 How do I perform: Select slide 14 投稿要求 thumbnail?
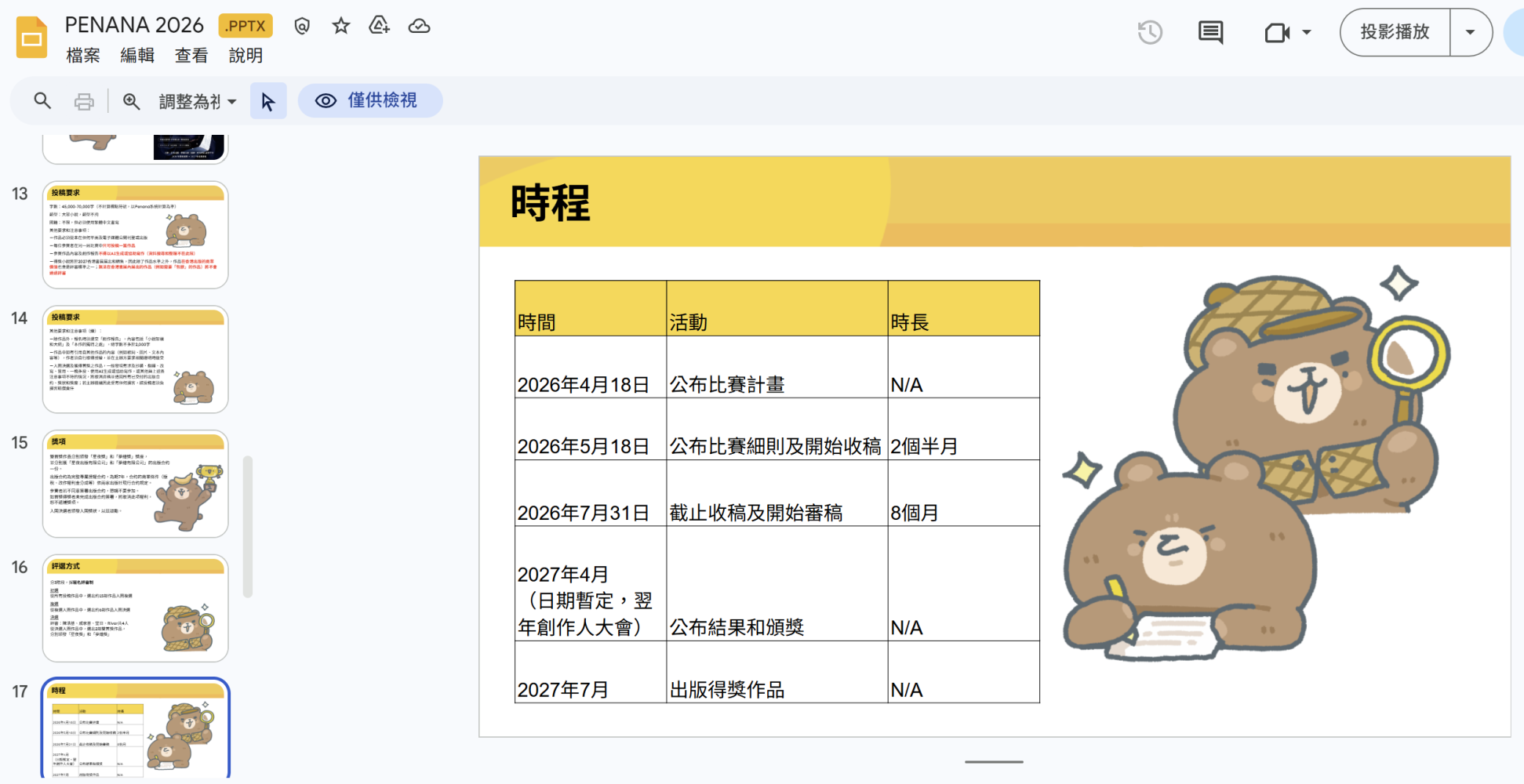pyautogui.click(x=136, y=359)
